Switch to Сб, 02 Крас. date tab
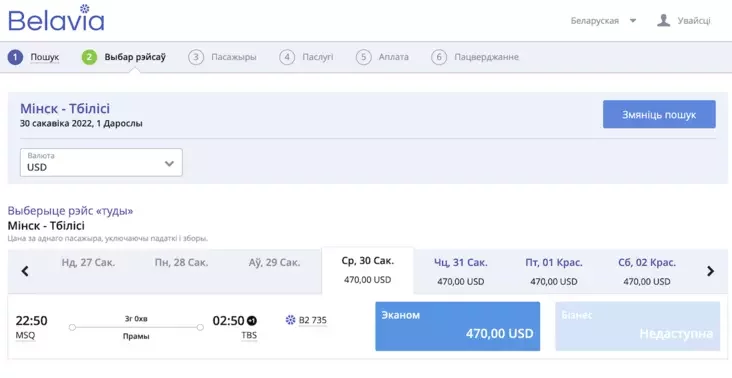The image size is (732, 378). coord(647,271)
